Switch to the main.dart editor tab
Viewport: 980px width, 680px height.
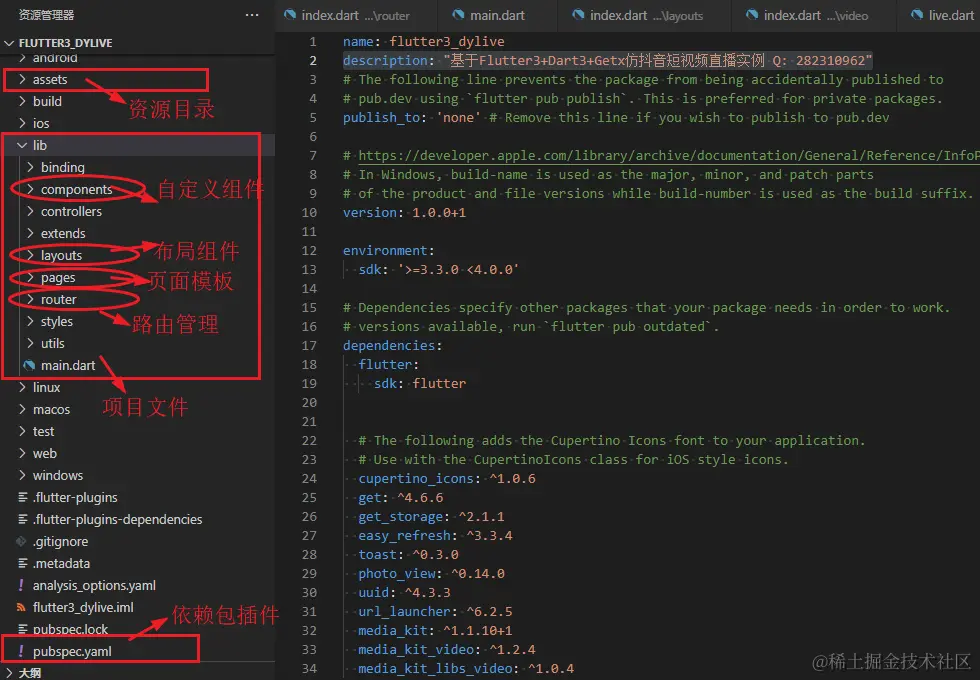[x=498, y=16]
